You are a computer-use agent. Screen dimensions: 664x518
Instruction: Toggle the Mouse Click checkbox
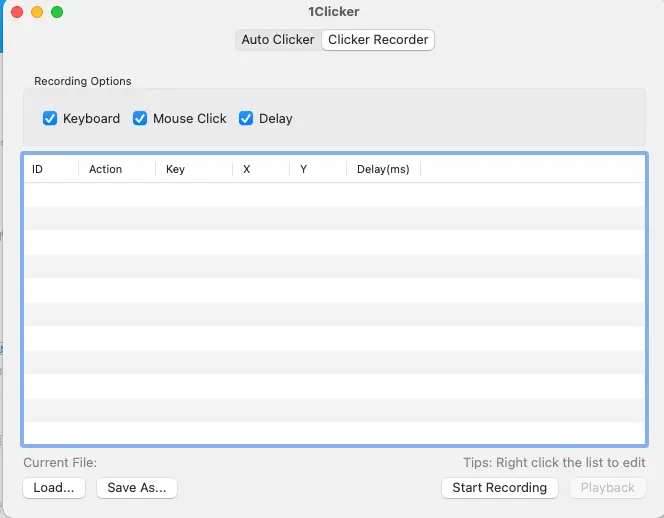[140, 118]
